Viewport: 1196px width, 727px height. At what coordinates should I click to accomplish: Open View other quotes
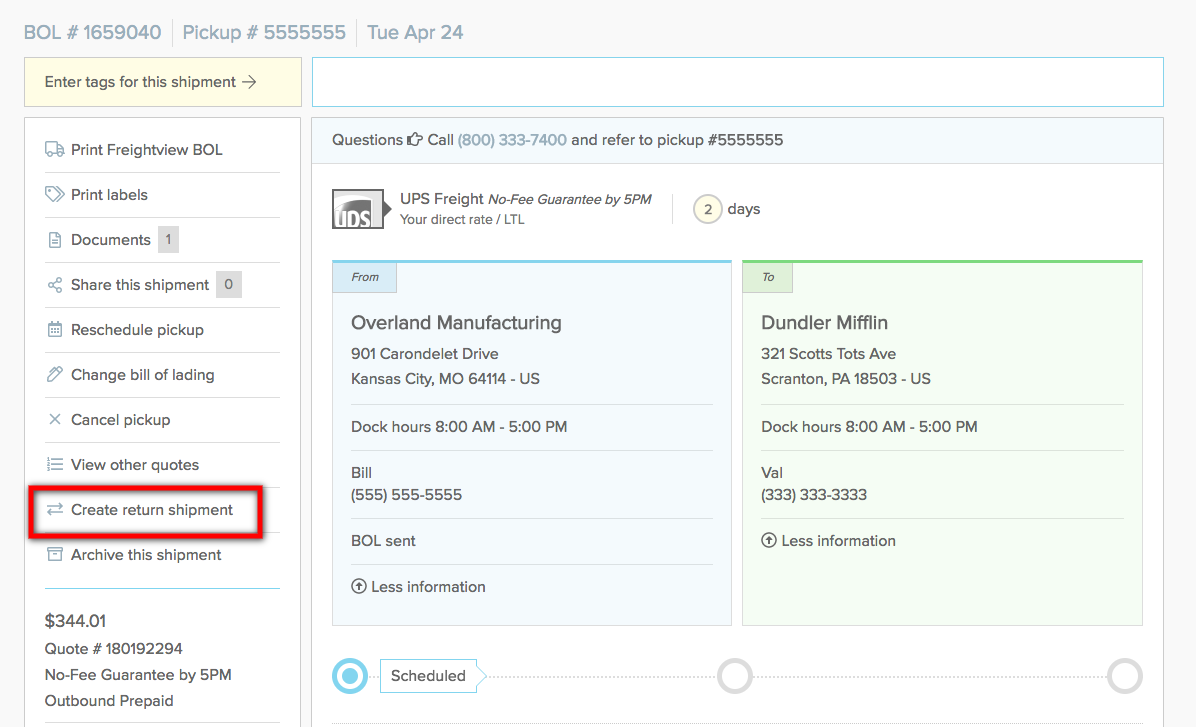pos(135,465)
